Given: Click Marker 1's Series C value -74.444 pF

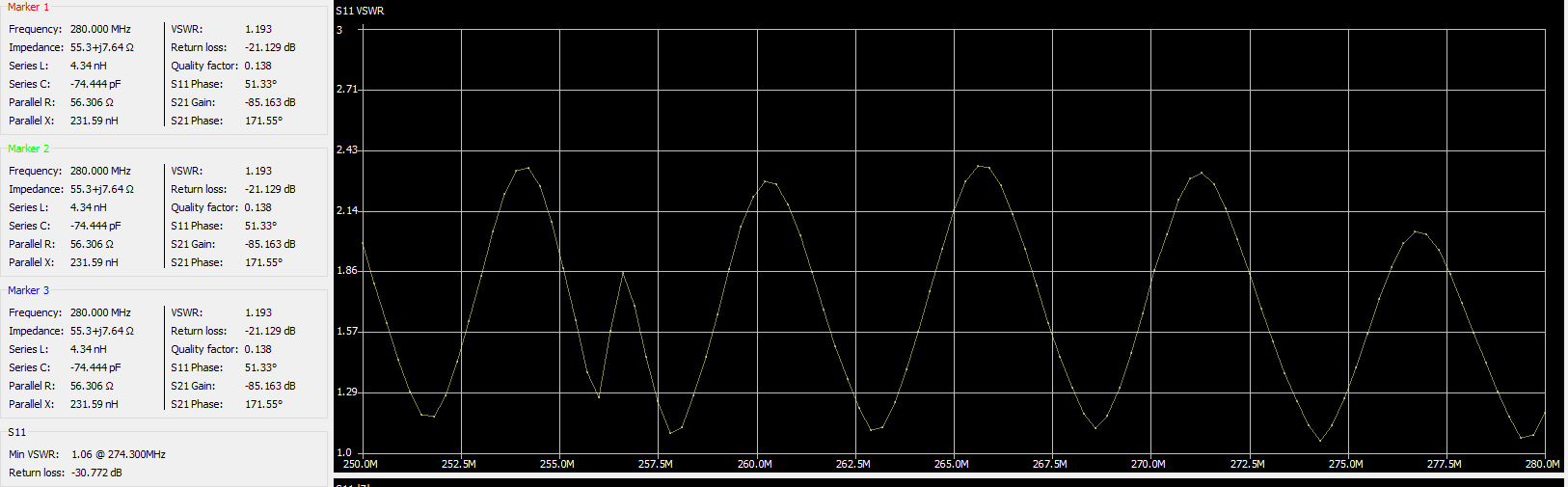Looking at the screenshot, I should point(95,84).
